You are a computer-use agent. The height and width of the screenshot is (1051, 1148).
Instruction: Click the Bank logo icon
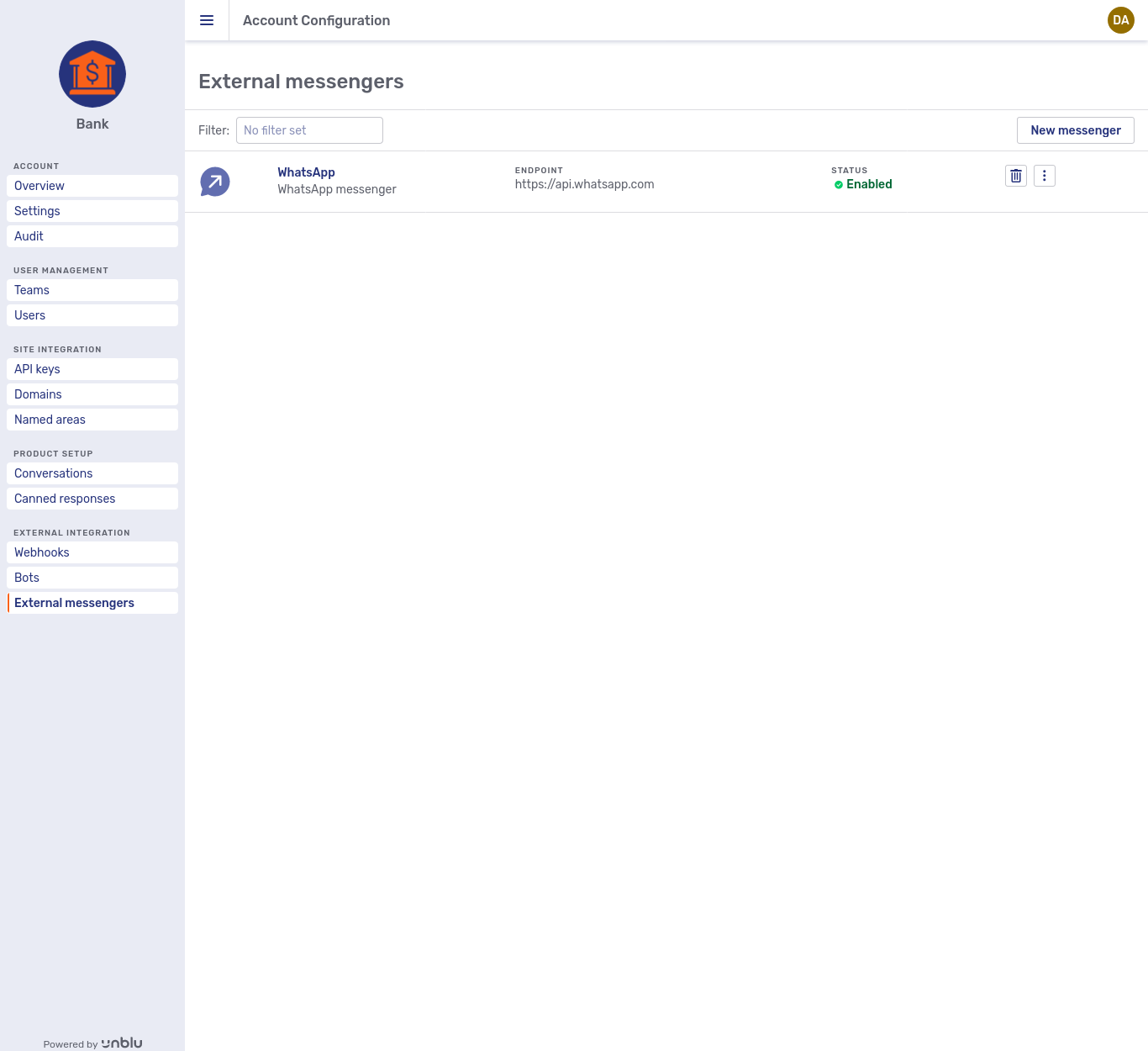[x=92, y=74]
